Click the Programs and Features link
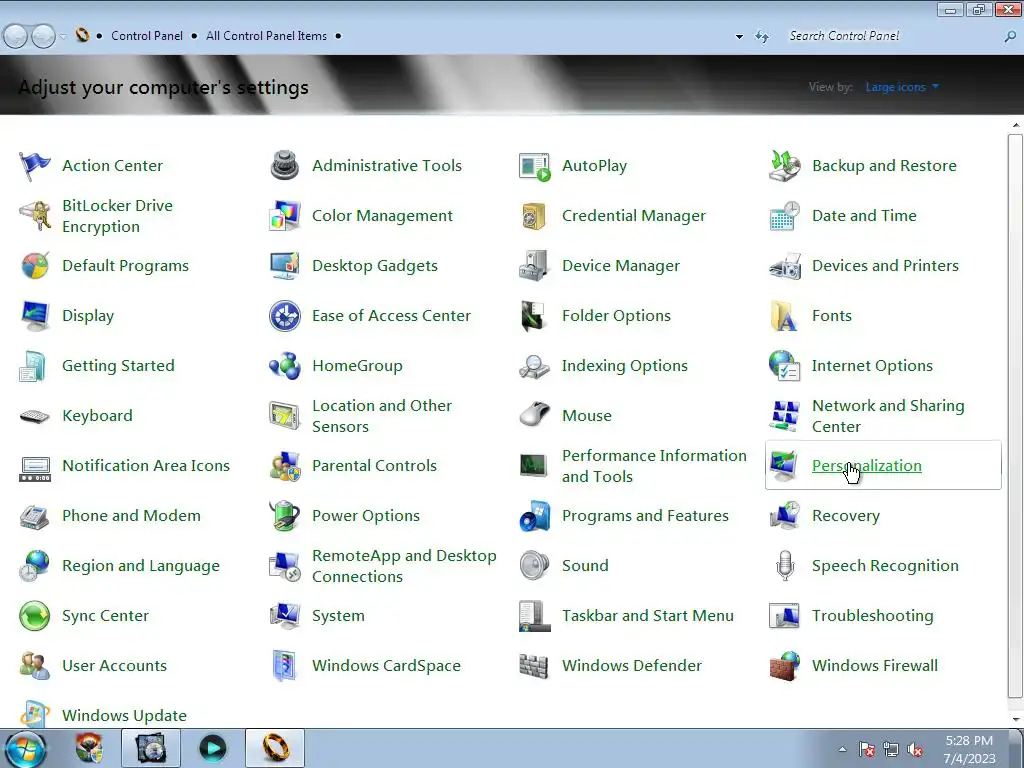The height and width of the screenshot is (768, 1024). (x=645, y=516)
